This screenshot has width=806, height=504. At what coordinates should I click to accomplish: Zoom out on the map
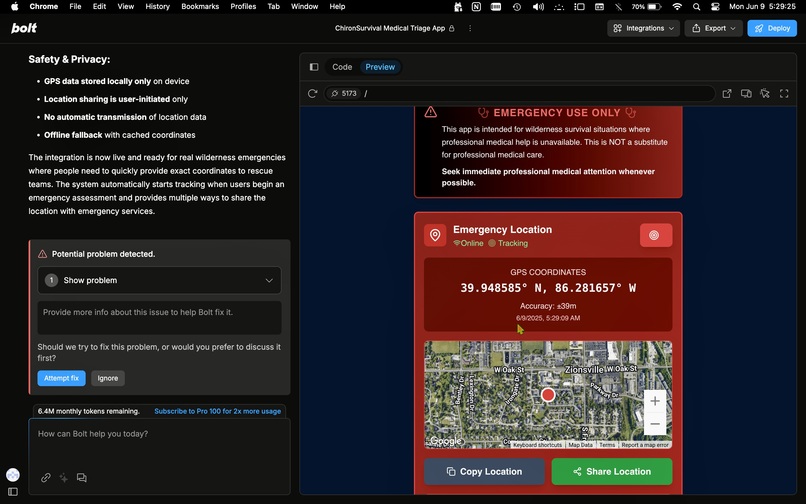(x=654, y=424)
